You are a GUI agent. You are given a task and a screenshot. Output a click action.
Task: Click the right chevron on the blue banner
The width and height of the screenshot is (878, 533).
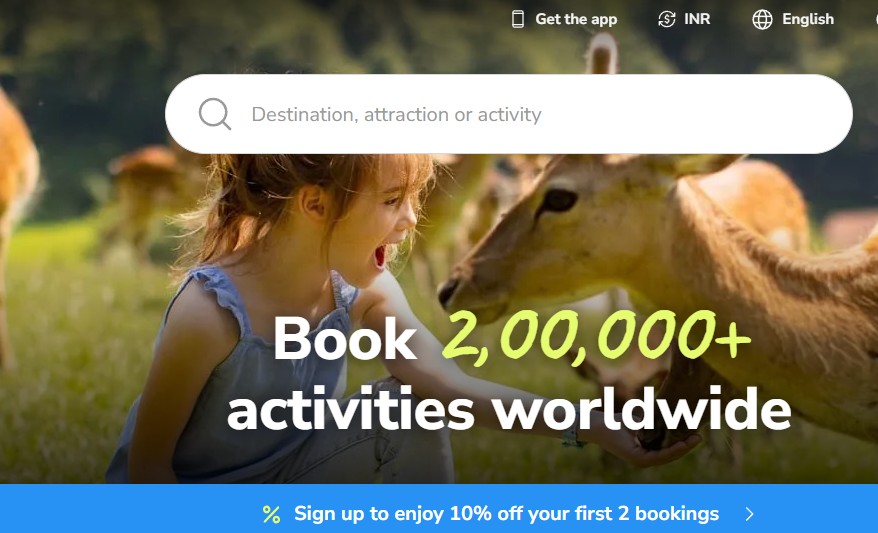pyautogui.click(x=750, y=514)
